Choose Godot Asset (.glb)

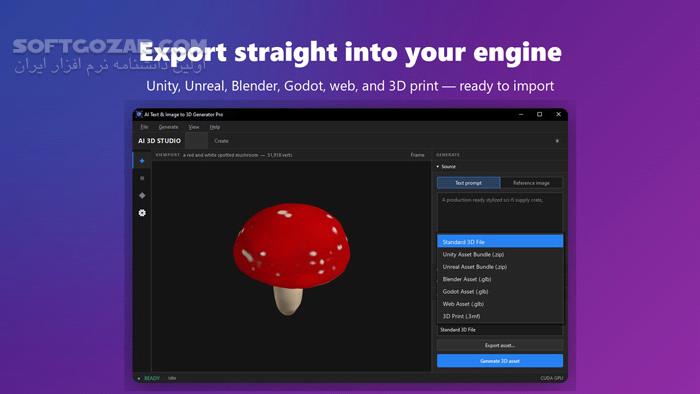click(500, 291)
